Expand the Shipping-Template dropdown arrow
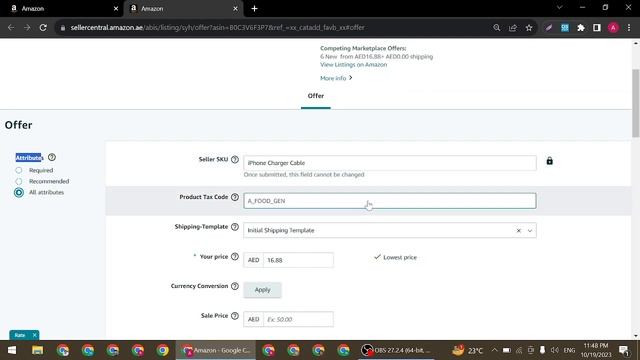 click(530, 231)
